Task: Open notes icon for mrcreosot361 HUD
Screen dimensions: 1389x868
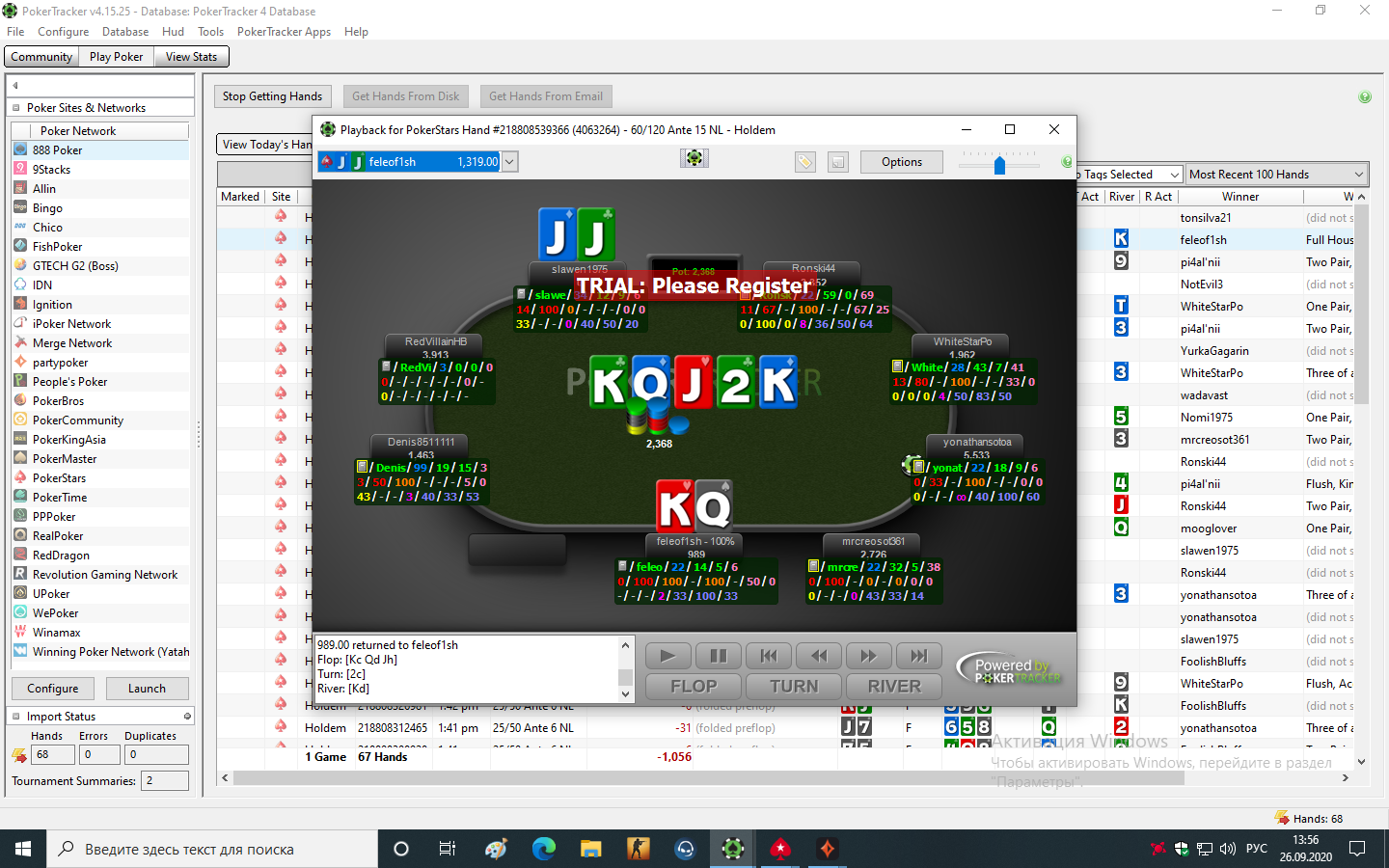Action: (x=813, y=566)
